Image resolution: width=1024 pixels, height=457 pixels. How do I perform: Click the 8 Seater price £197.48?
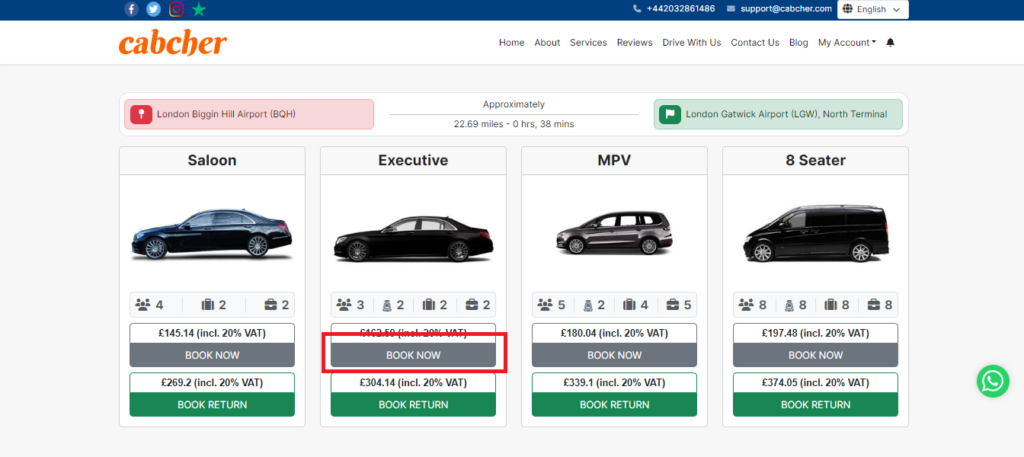point(816,333)
